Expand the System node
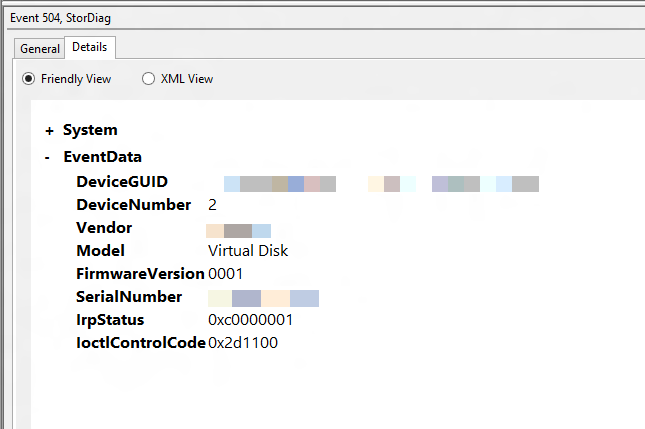The height and width of the screenshot is (429, 645). pos(49,131)
